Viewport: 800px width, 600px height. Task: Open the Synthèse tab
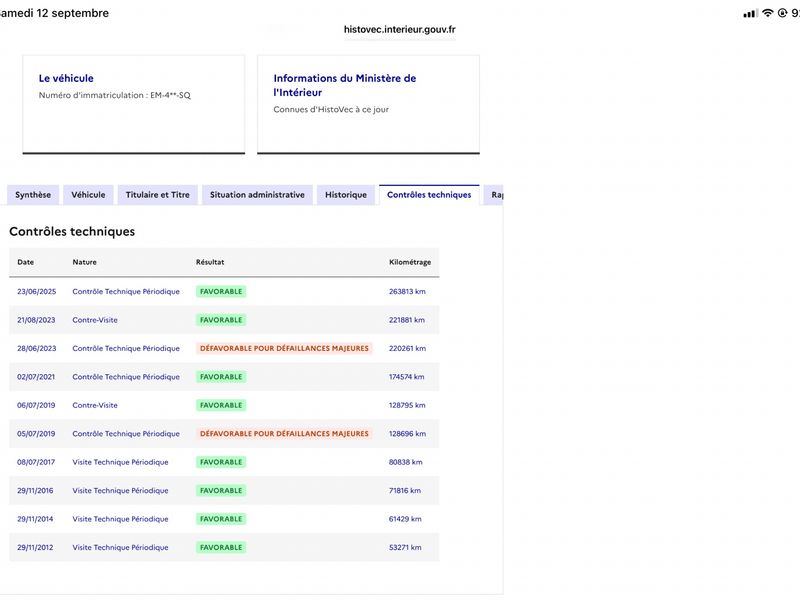click(33, 195)
